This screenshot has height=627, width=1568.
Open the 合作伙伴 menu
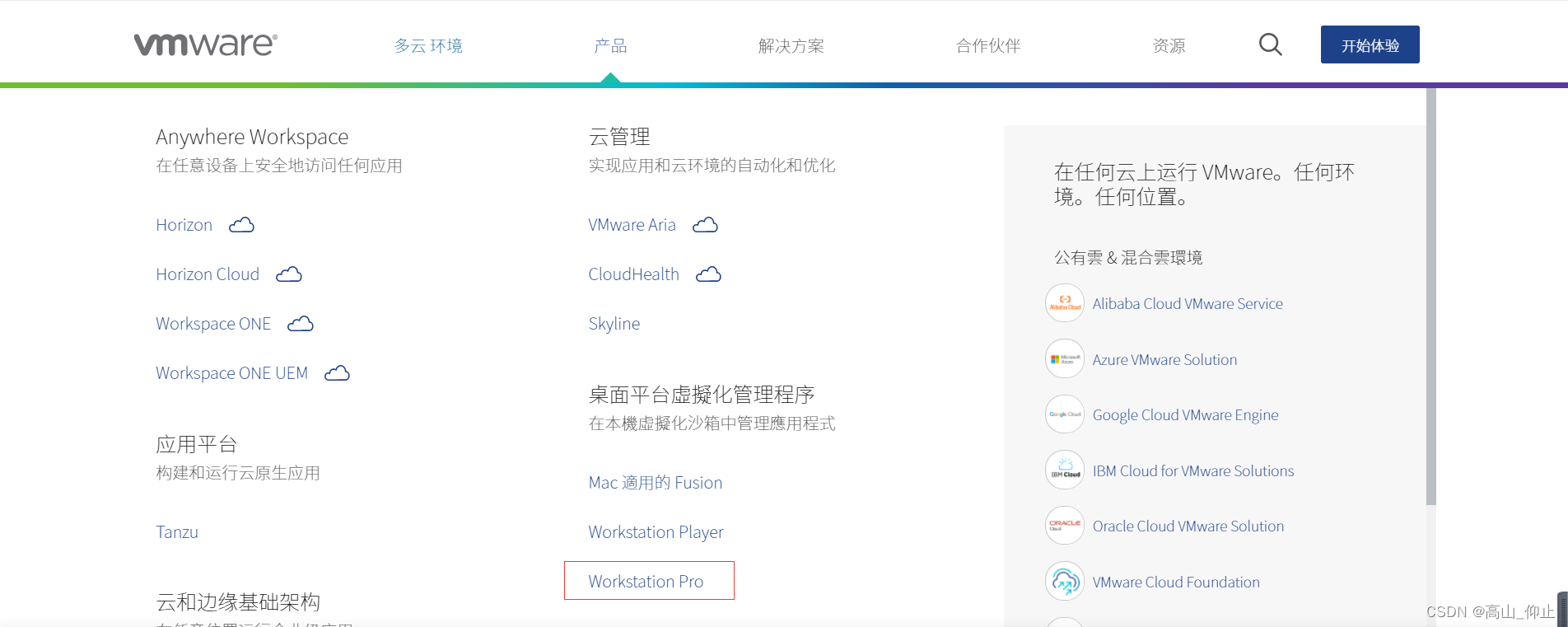click(x=988, y=46)
